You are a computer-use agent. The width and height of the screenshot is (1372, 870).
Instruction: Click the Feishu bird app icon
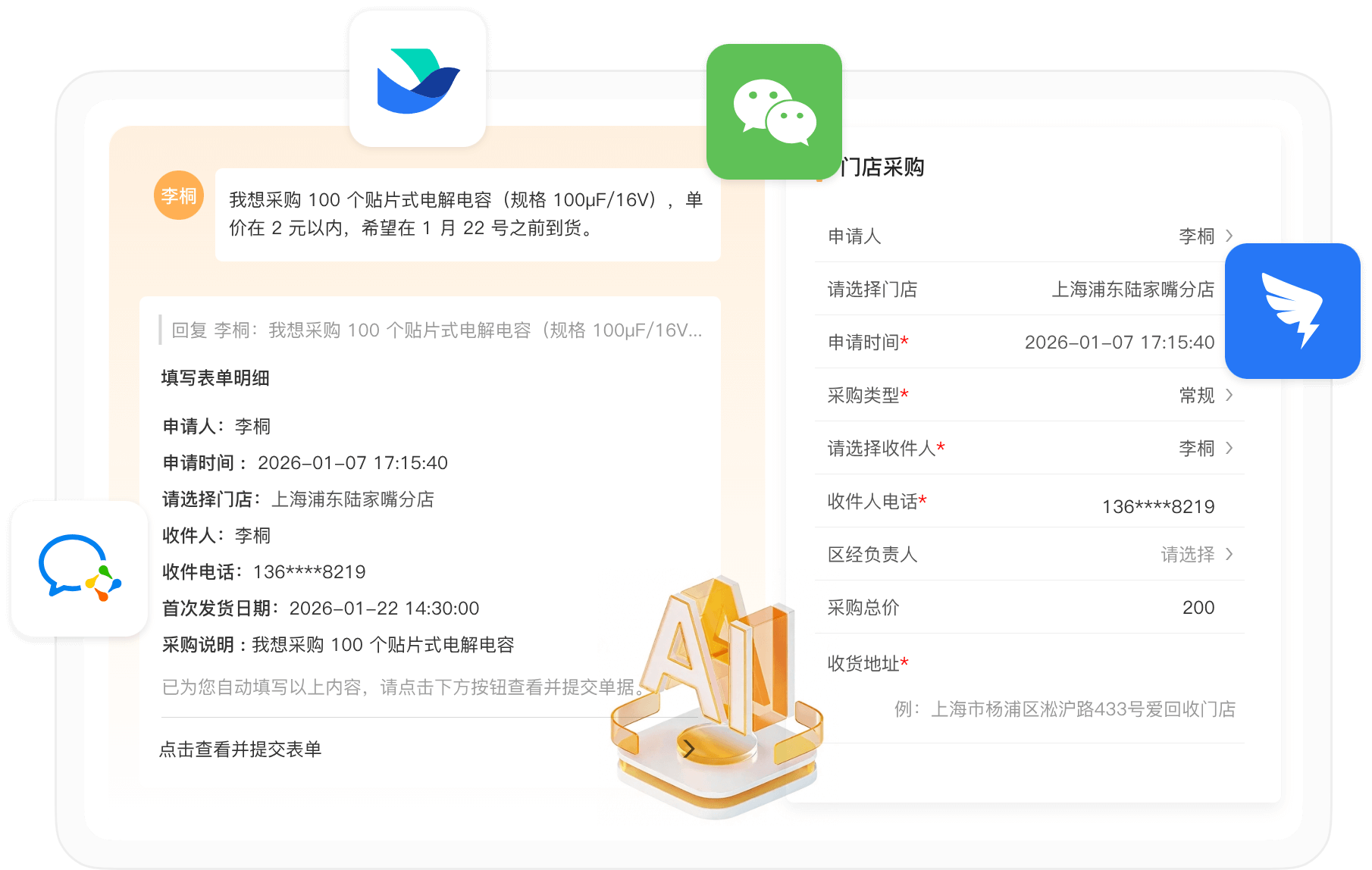click(418, 80)
